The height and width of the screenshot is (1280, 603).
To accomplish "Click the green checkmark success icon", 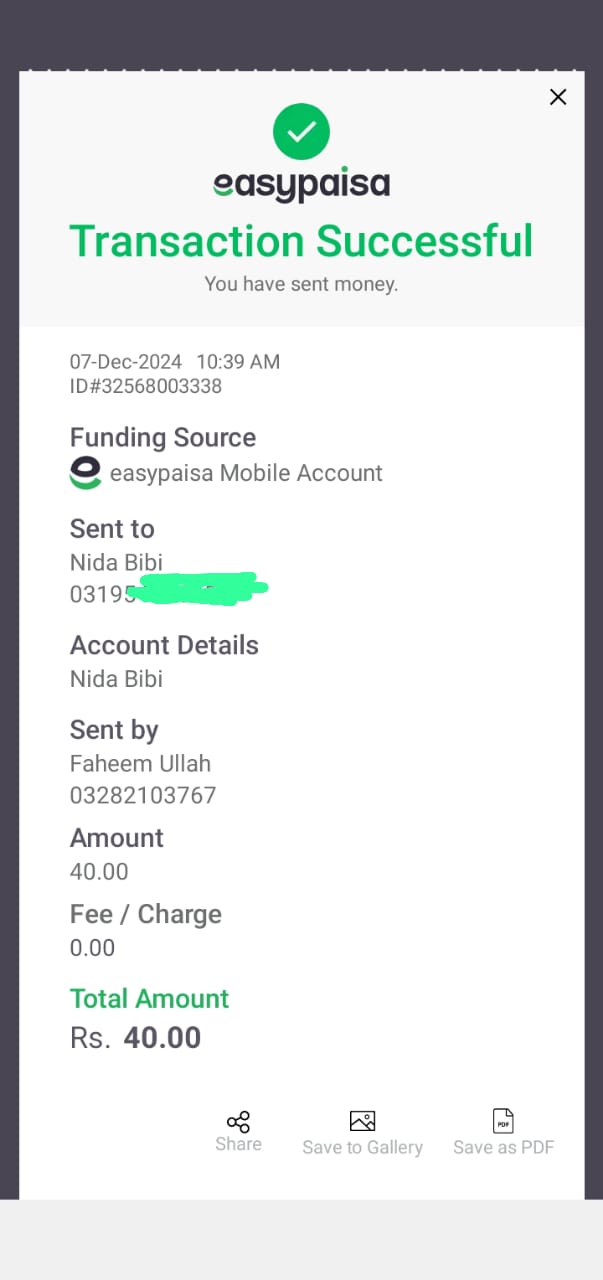I will (x=301, y=131).
